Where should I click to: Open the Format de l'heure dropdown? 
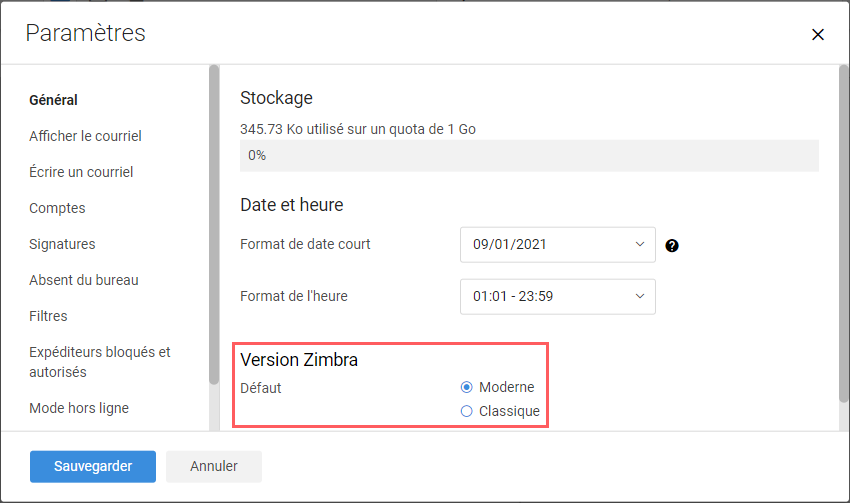pos(558,296)
